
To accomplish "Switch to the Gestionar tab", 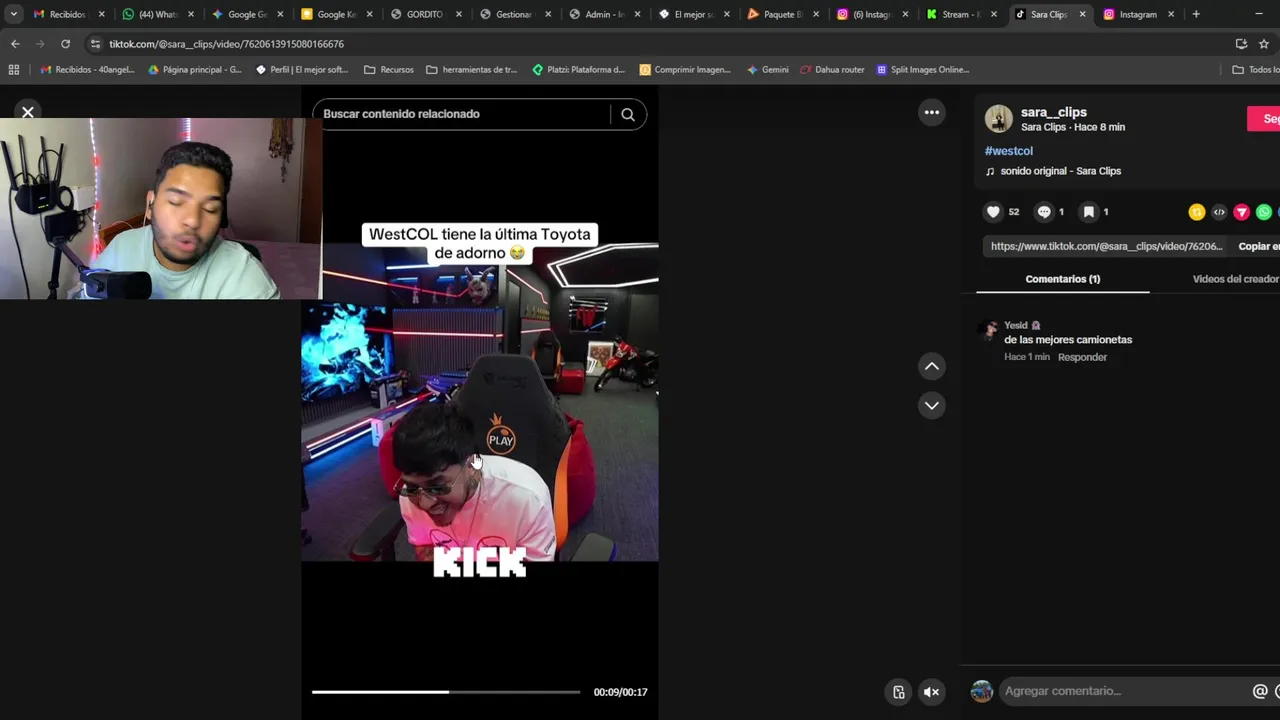I will click(513, 14).
